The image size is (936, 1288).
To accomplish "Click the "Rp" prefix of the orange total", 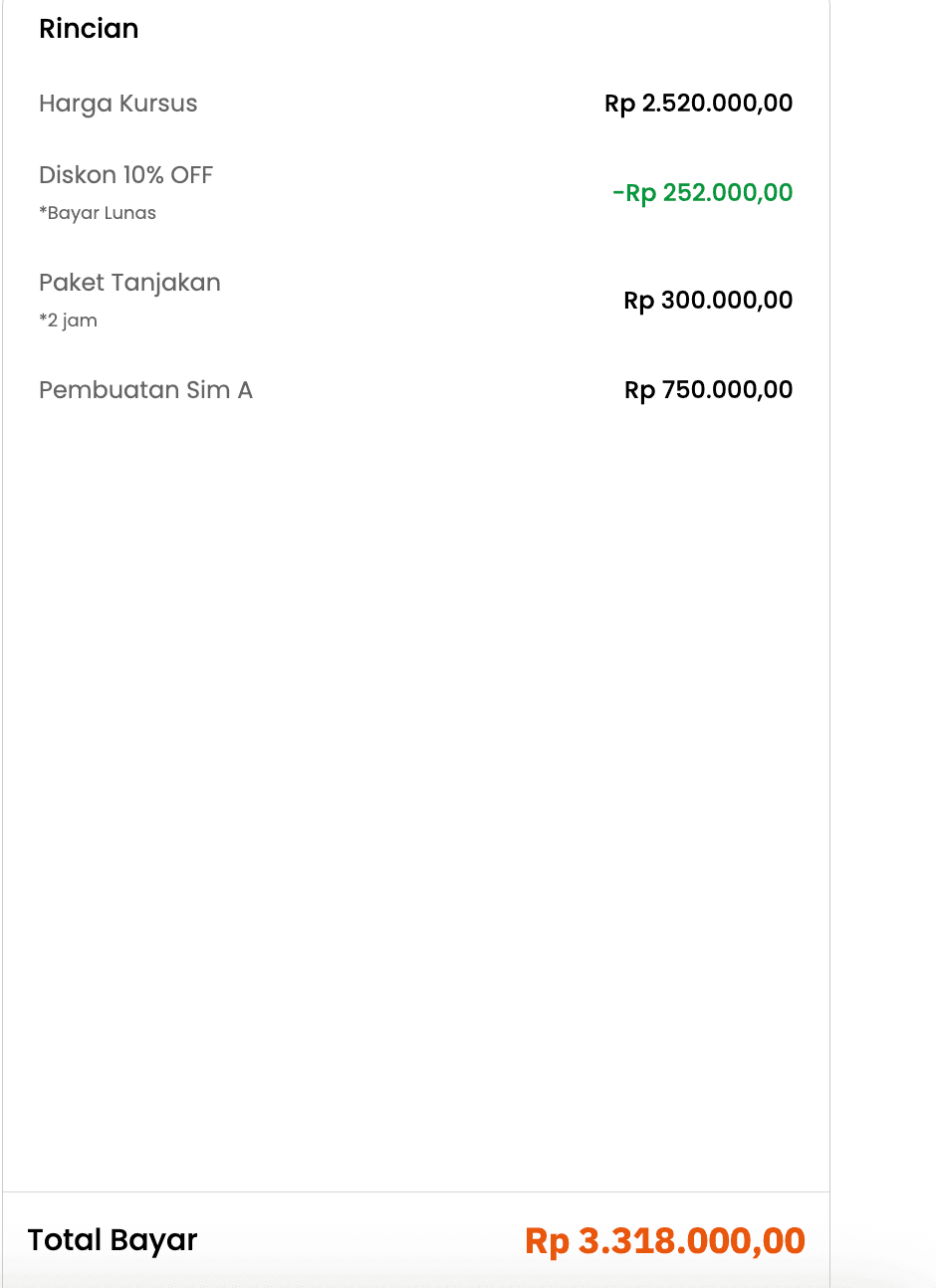I will click(x=547, y=1241).
